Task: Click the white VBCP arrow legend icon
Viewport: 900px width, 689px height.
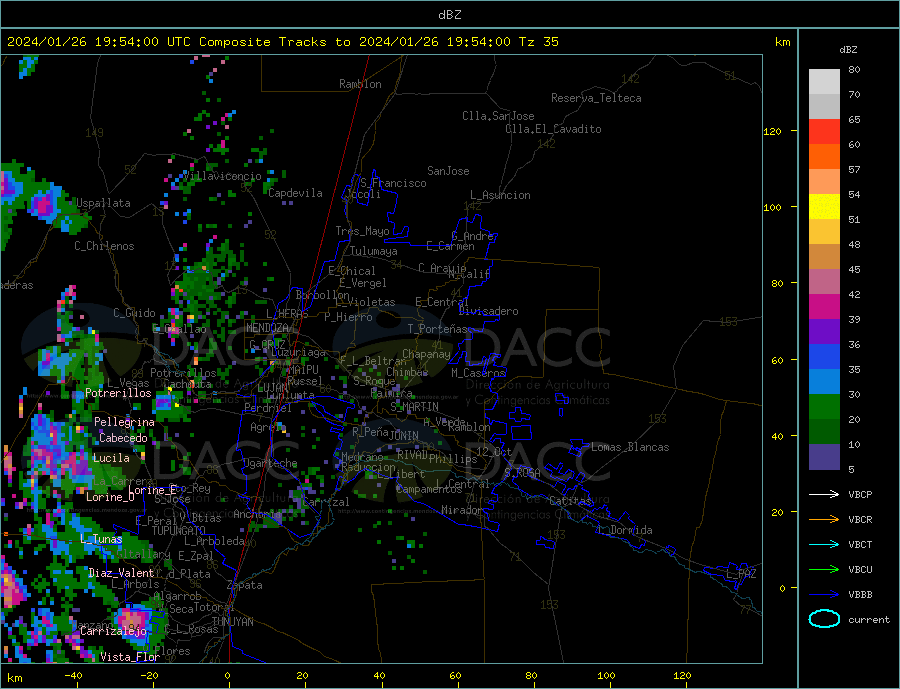Action: (824, 494)
